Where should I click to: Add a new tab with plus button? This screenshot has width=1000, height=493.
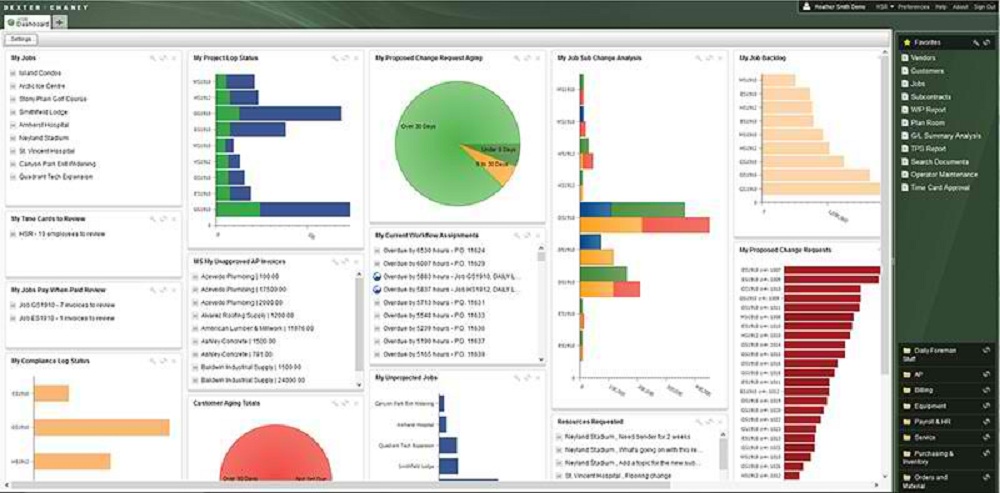60,22
